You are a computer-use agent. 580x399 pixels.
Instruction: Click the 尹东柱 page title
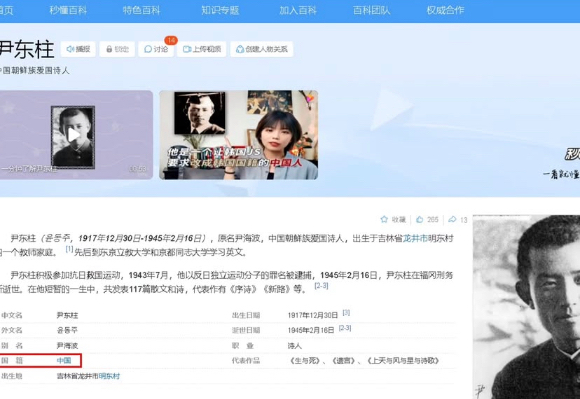point(27,49)
